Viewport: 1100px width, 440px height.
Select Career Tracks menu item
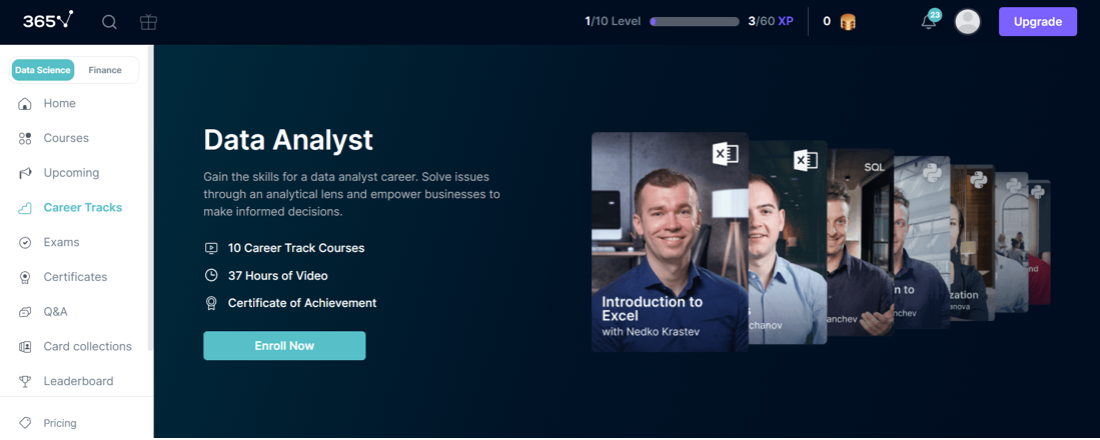click(82, 208)
